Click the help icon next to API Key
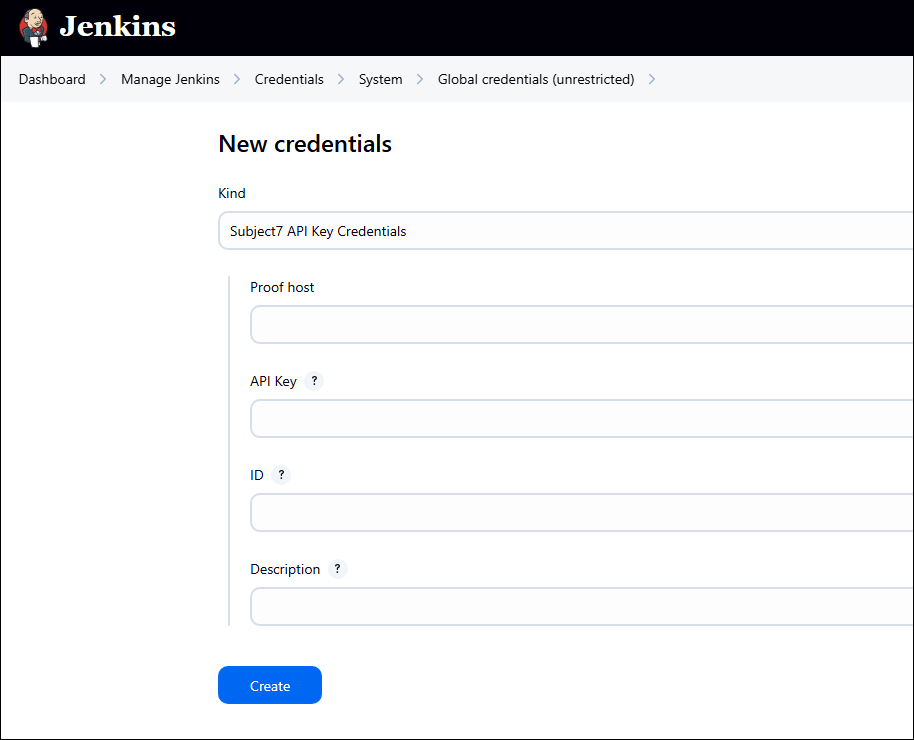Viewport: 914px width, 740px height. tap(314, 381)
